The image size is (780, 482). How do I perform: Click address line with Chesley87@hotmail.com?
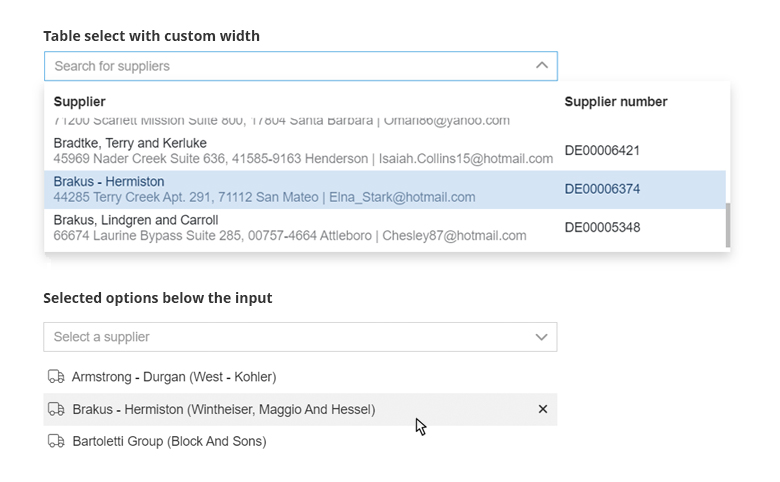tap(290, 235)
